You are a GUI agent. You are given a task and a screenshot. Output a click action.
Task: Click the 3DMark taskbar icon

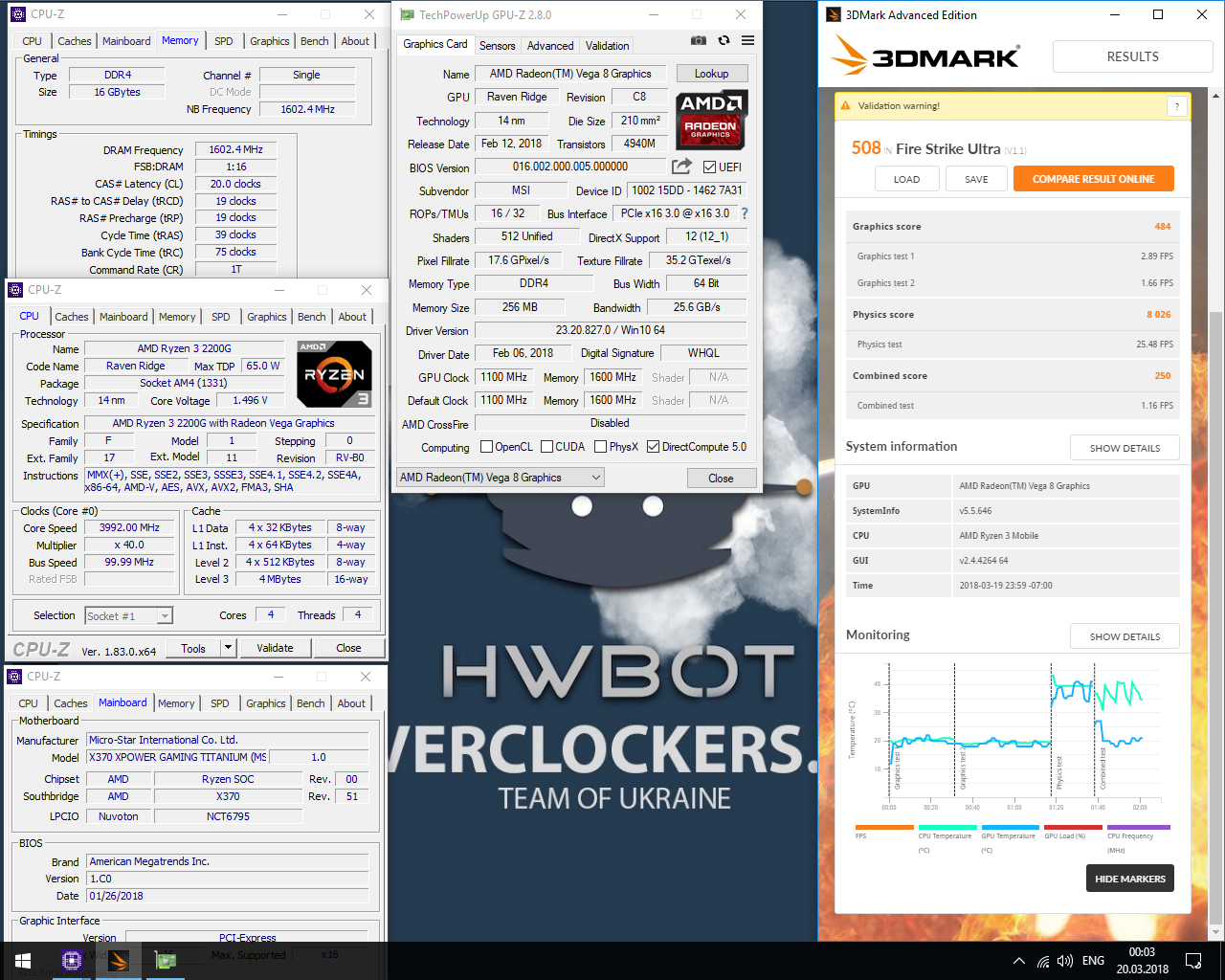click(x=119, y=961)
